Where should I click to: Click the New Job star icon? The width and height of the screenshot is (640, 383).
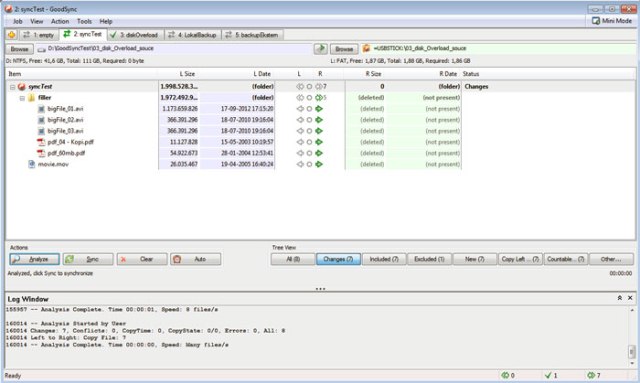[11, 35]
